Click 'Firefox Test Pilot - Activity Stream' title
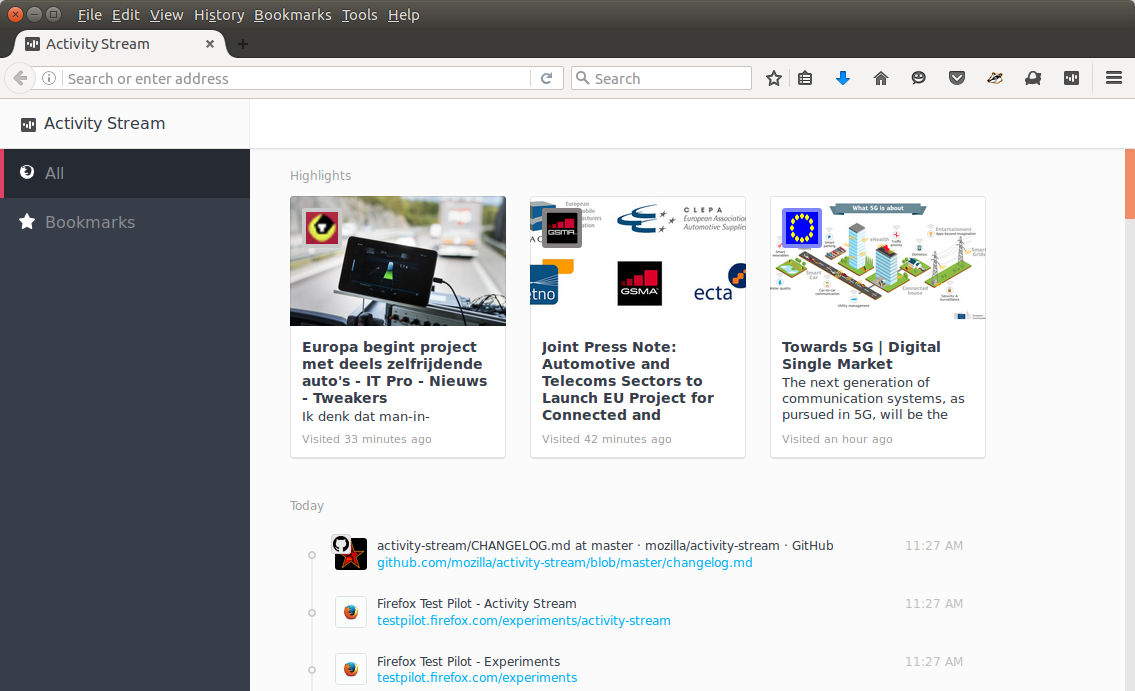Viewport: 1135px width, 691px height. pyautogui.click(x=476, y=603)
